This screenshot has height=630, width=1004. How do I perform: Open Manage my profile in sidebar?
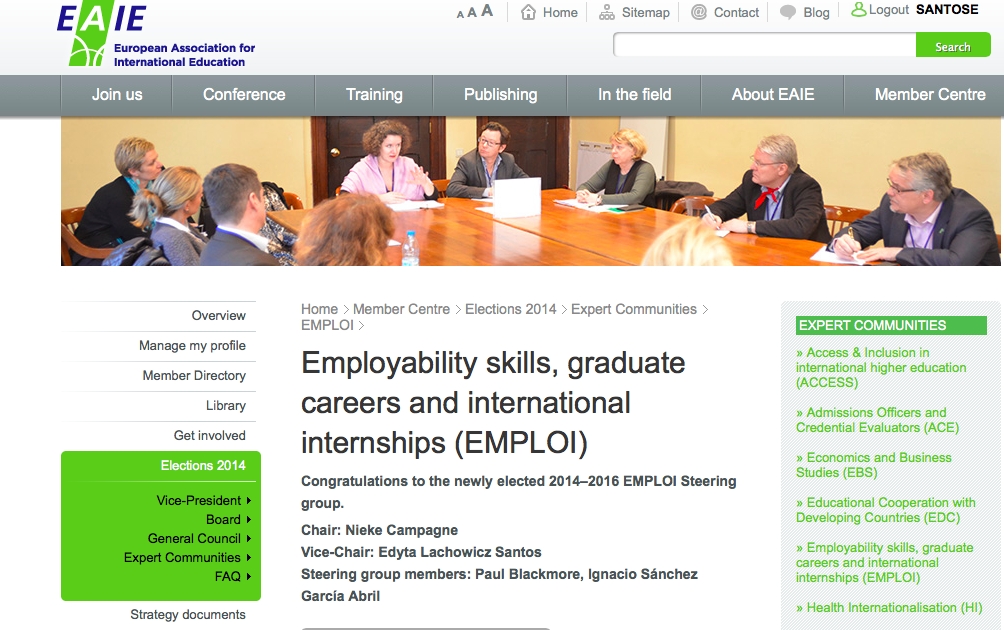pos(192,345)
